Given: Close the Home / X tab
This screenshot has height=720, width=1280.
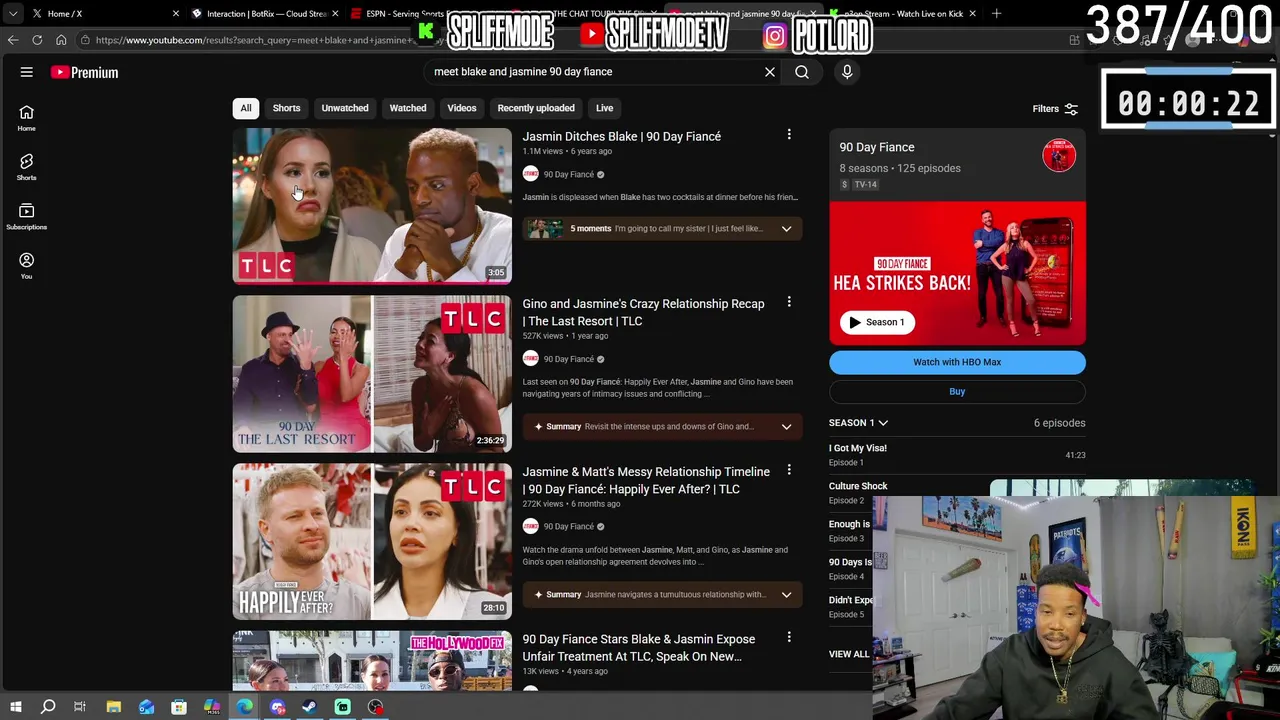Looking at the screenshot, I should click(176, 13).
